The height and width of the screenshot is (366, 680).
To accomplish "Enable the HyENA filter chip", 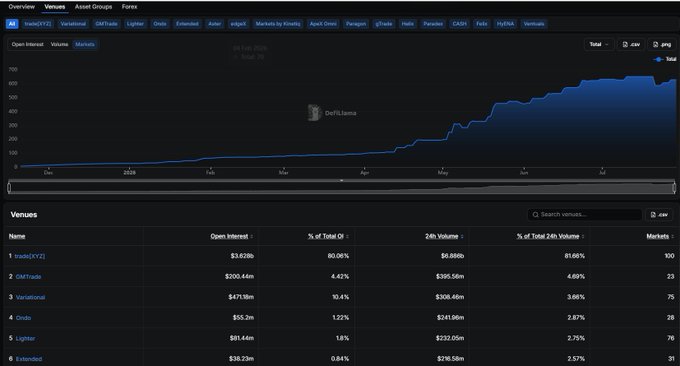I will coord(505,24).
